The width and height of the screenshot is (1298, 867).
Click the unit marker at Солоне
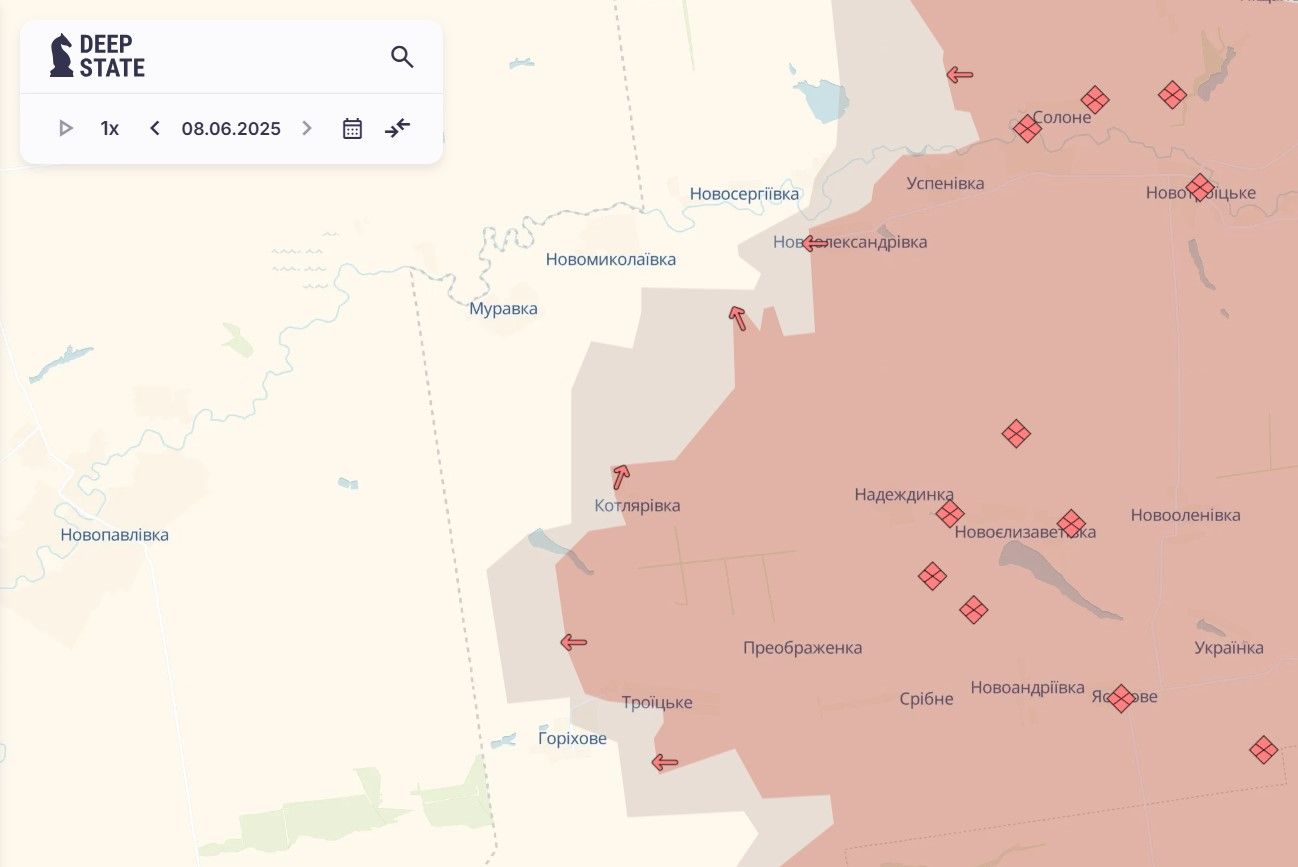coord(1027,128)
